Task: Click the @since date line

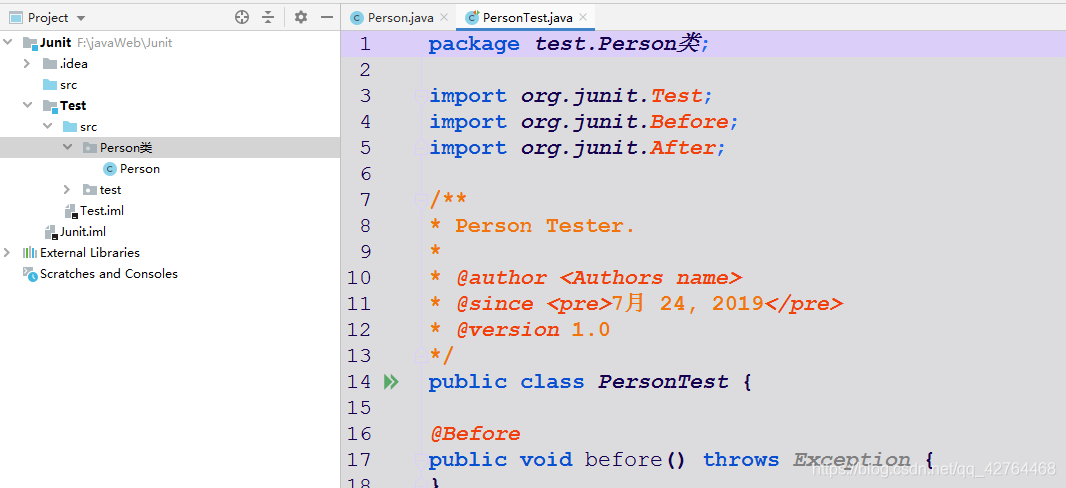Action: [636, 304]
